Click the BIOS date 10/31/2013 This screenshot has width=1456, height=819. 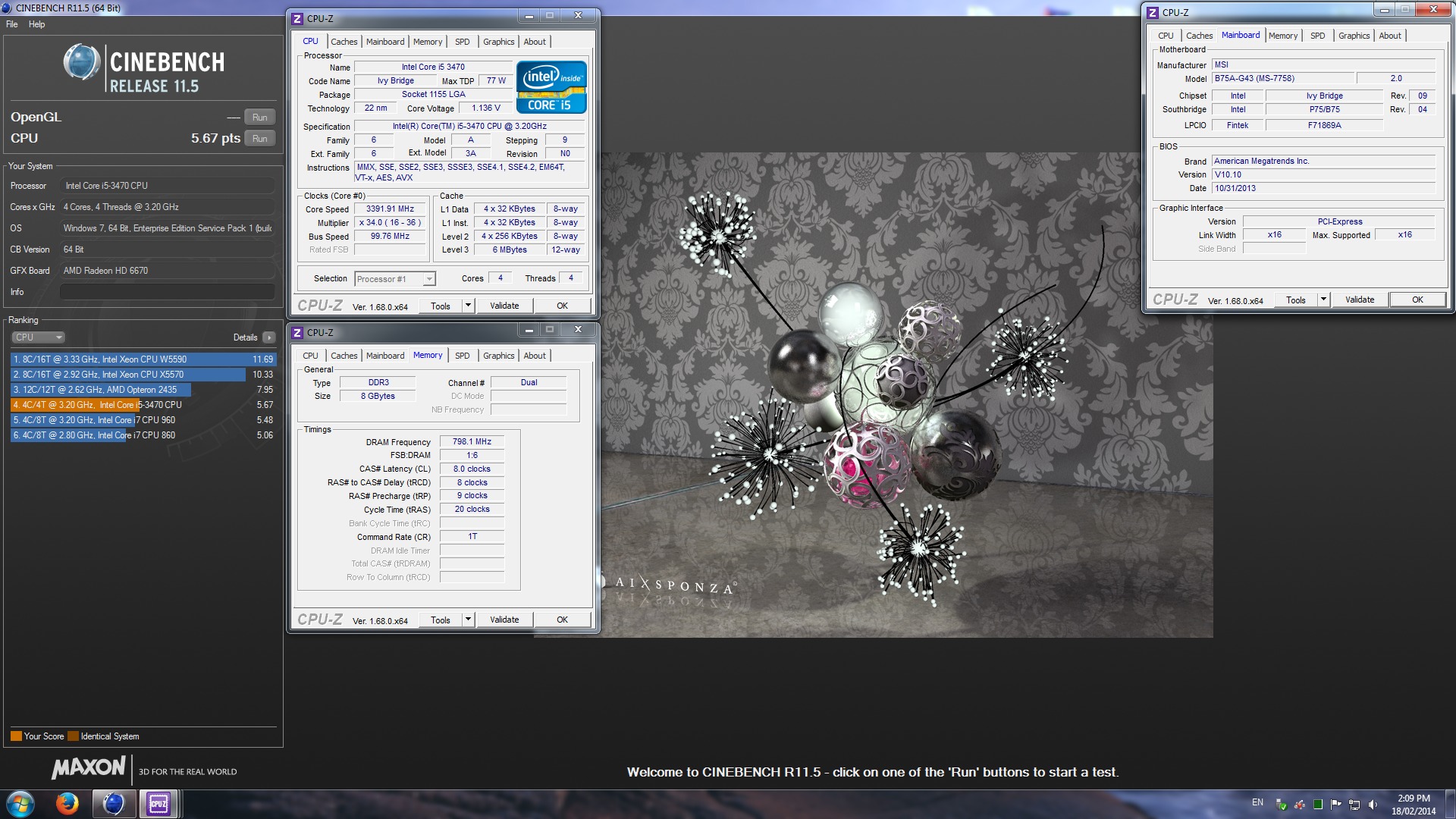(1323, 188)
